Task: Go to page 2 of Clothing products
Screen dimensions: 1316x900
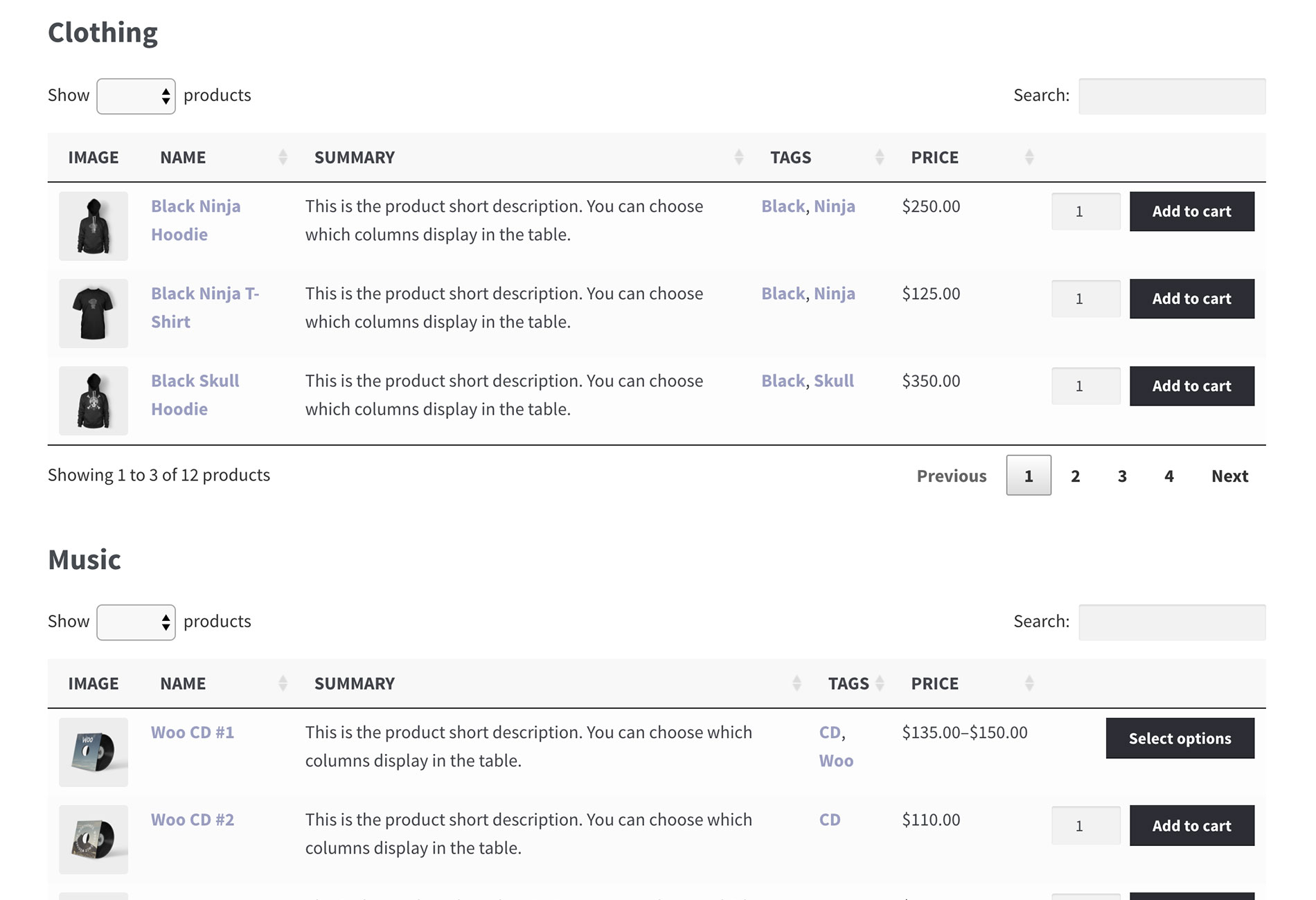Action: coord(1075,476)
